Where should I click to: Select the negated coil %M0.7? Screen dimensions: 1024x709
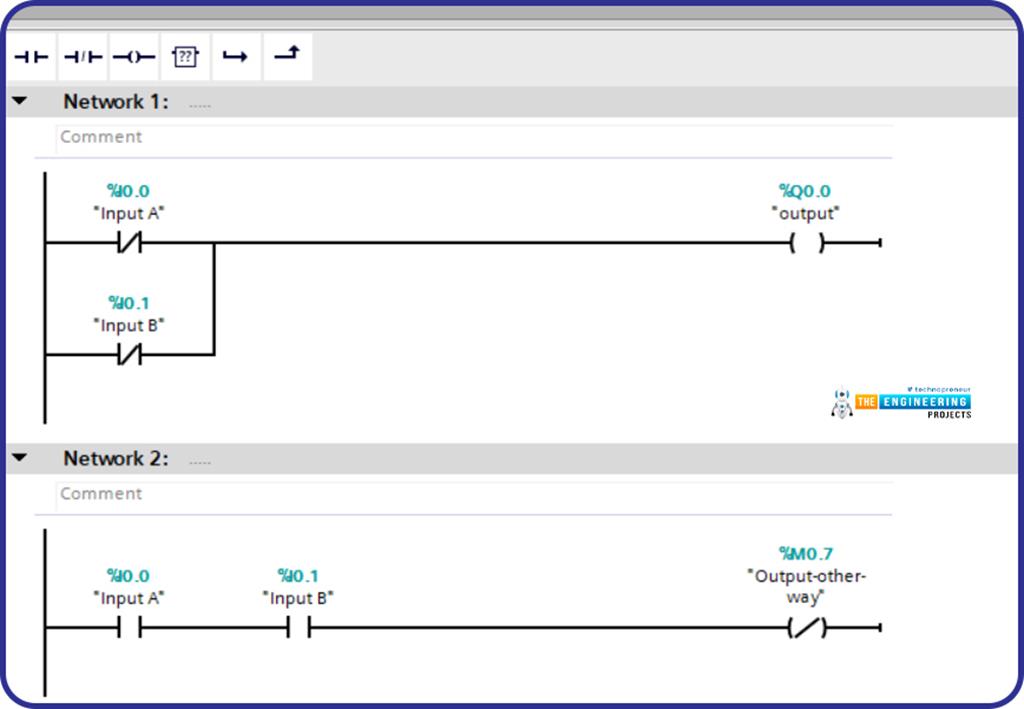click(806, 628)
